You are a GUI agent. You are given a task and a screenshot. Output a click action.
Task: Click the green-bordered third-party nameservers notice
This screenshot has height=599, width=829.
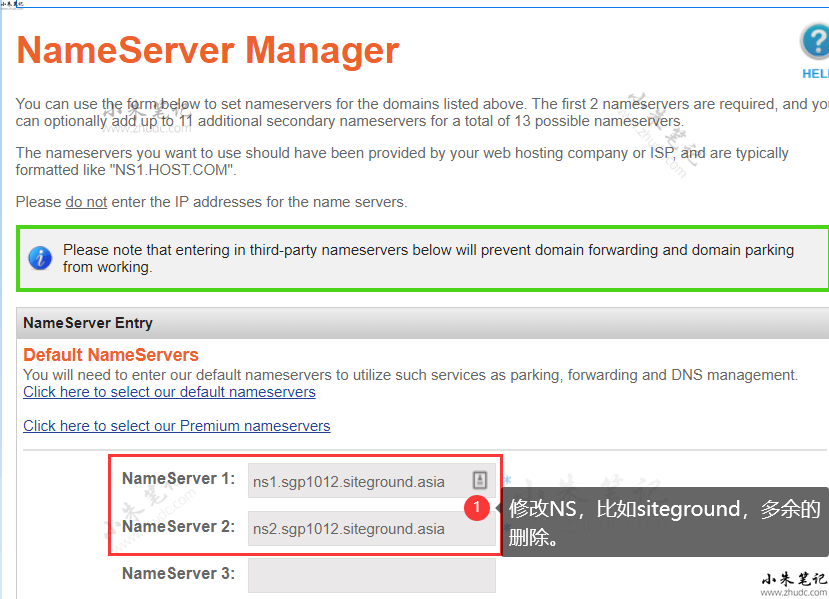[x=422, y=258]
